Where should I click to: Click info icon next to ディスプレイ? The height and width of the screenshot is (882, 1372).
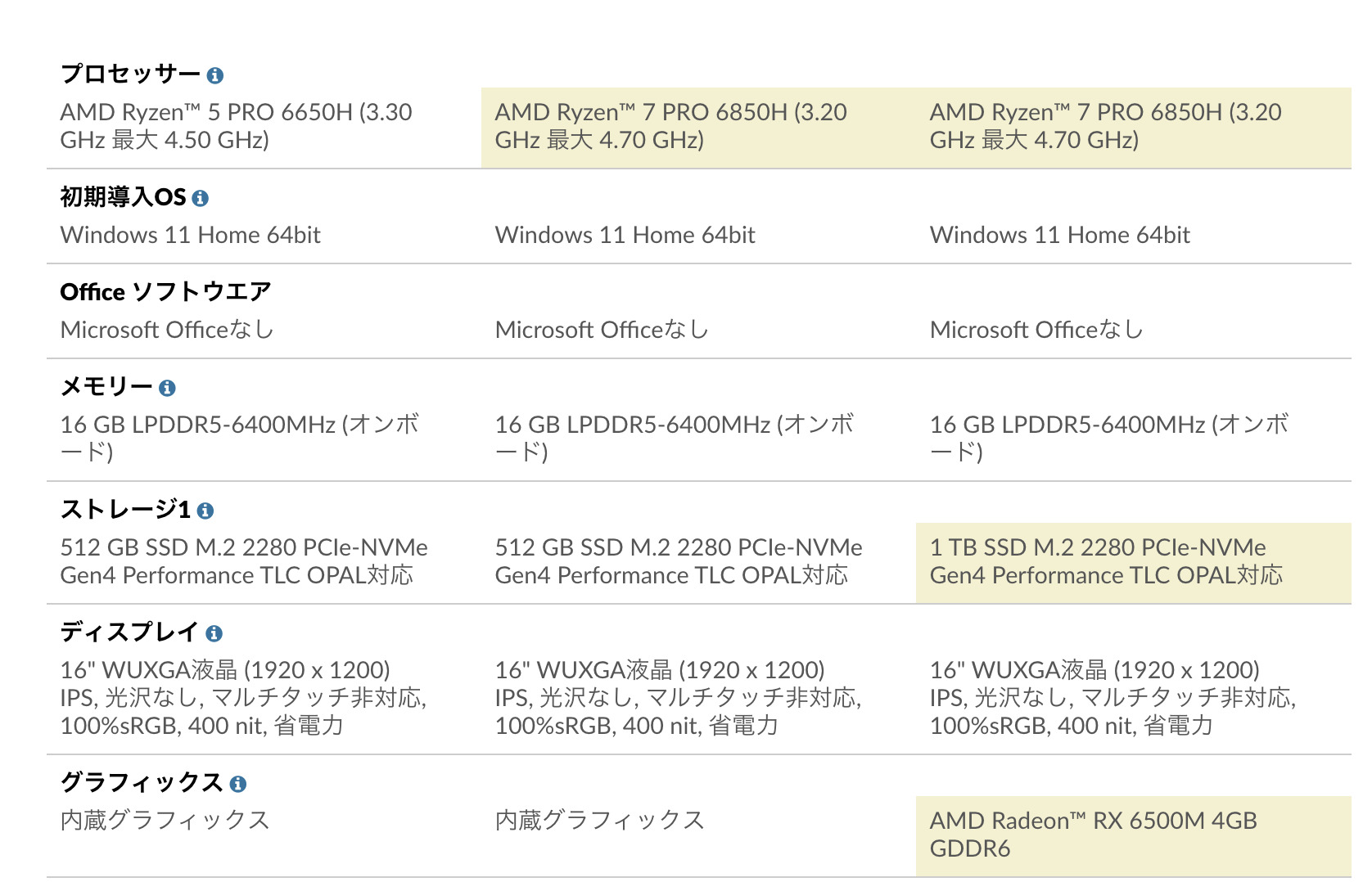pyautogui.click(x=214, y=633)
